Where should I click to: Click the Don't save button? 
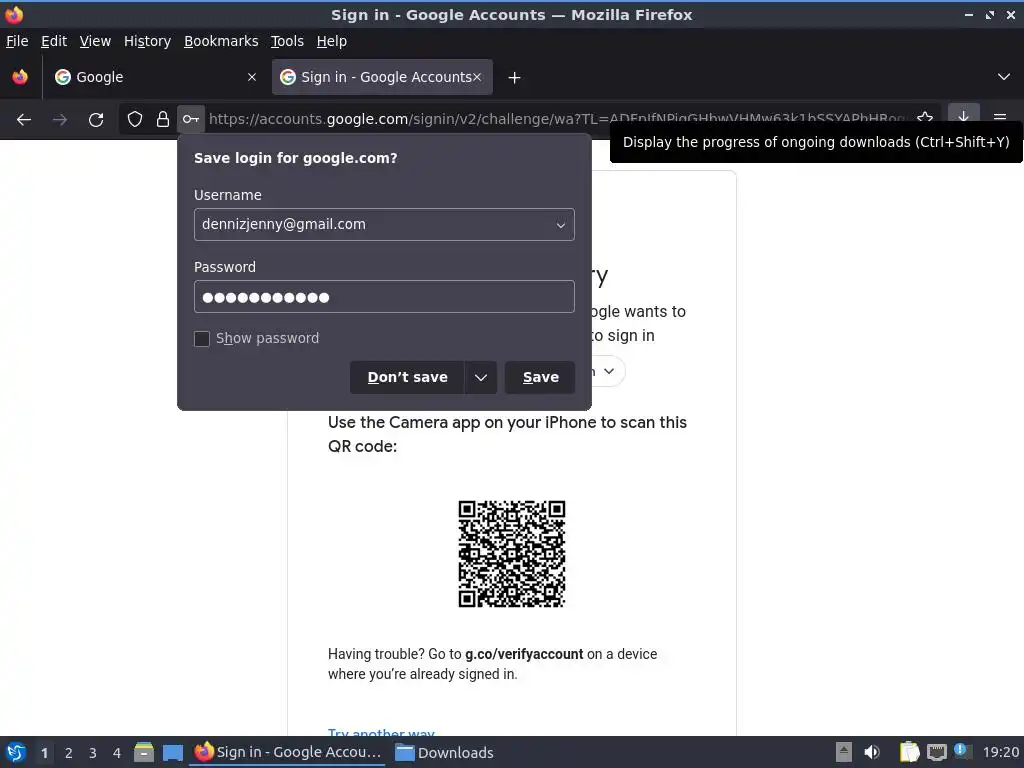407,377
